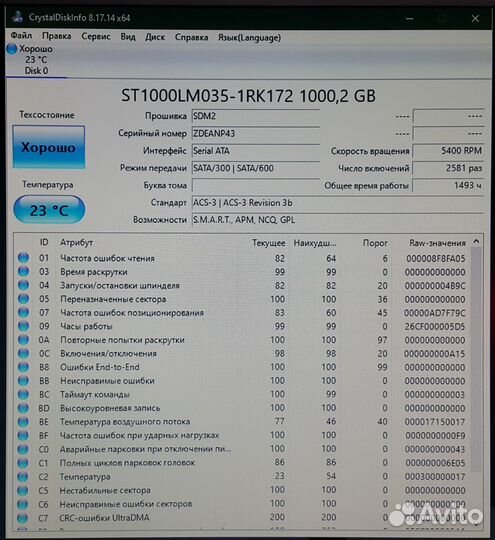Click the status orb for attribute C5
The width and height of the screenshot is (495, 540).
[x=23, y=490]
